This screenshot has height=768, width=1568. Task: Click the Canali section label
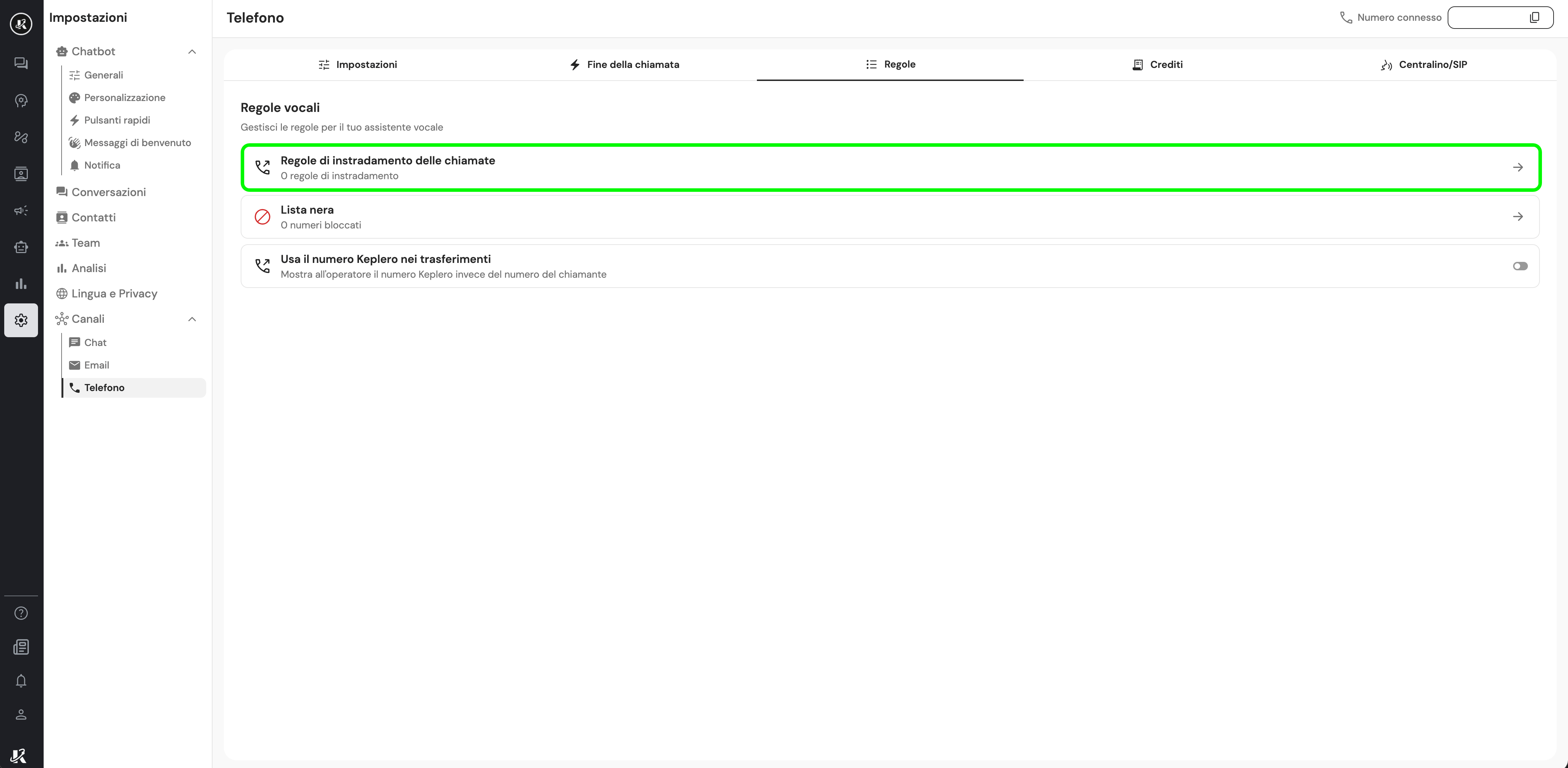point(88,319)
